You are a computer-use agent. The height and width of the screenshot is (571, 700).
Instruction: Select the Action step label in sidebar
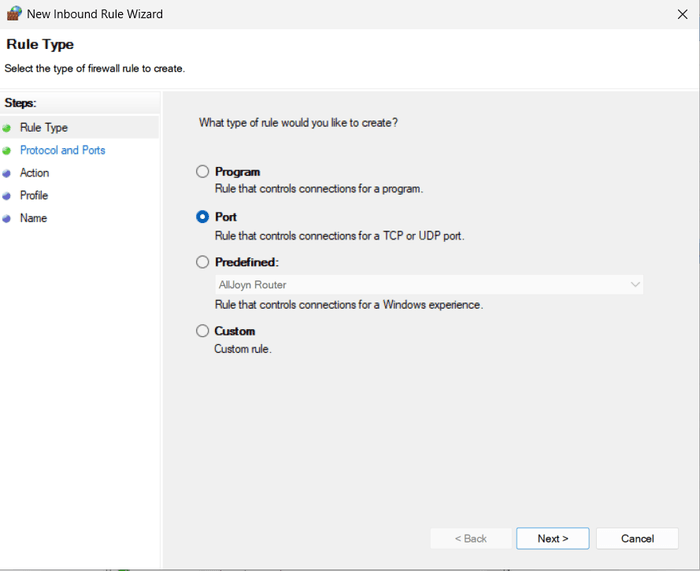coord(34,173)
